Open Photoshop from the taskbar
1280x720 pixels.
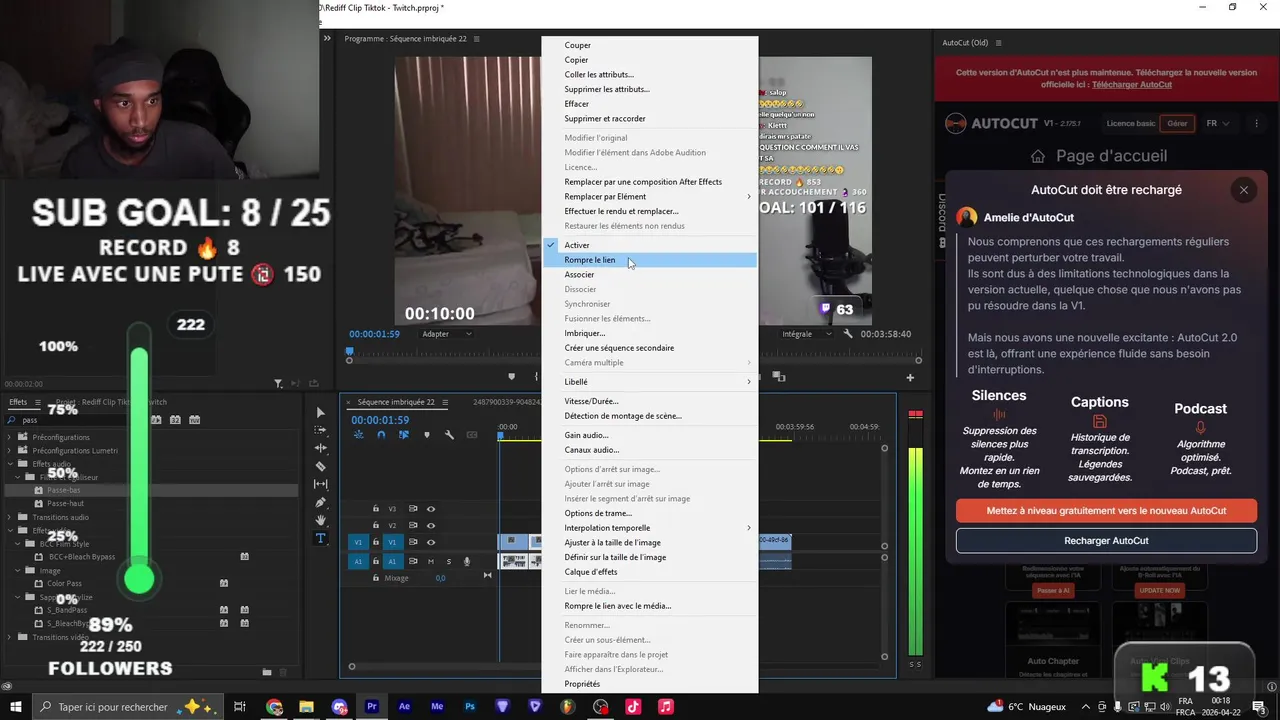tap(469, 706)
